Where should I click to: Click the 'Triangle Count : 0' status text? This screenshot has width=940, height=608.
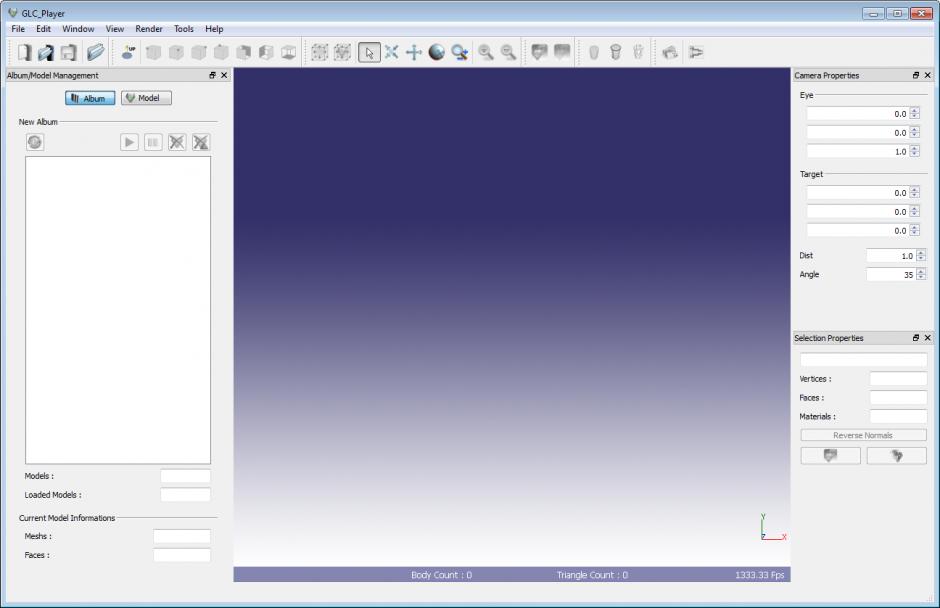[592, 575]
